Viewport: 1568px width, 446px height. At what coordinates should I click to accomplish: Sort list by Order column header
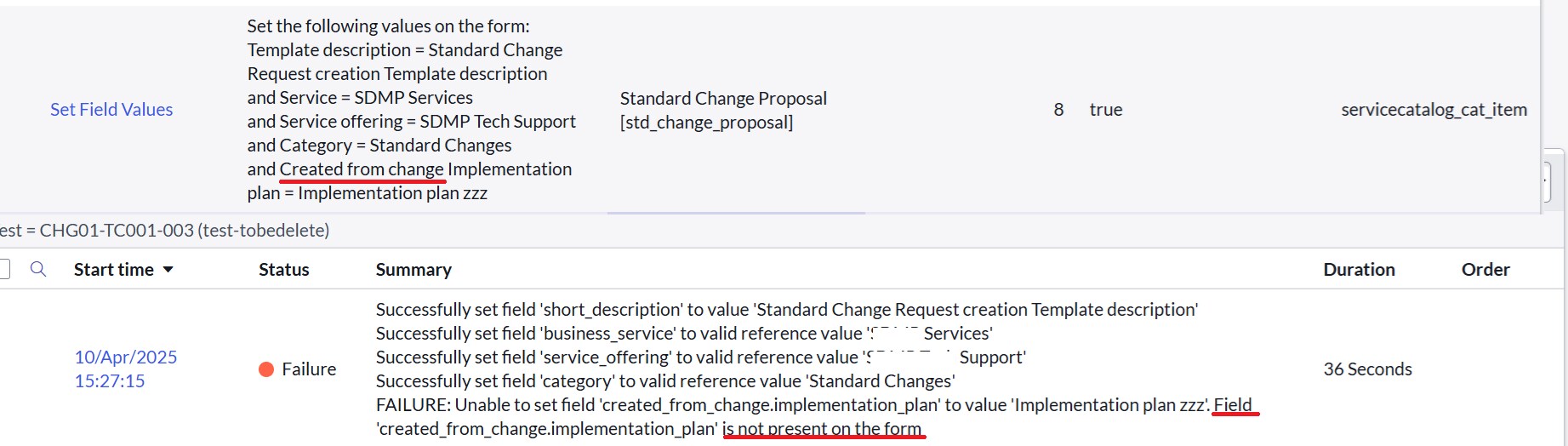[x=1485, y=269]
